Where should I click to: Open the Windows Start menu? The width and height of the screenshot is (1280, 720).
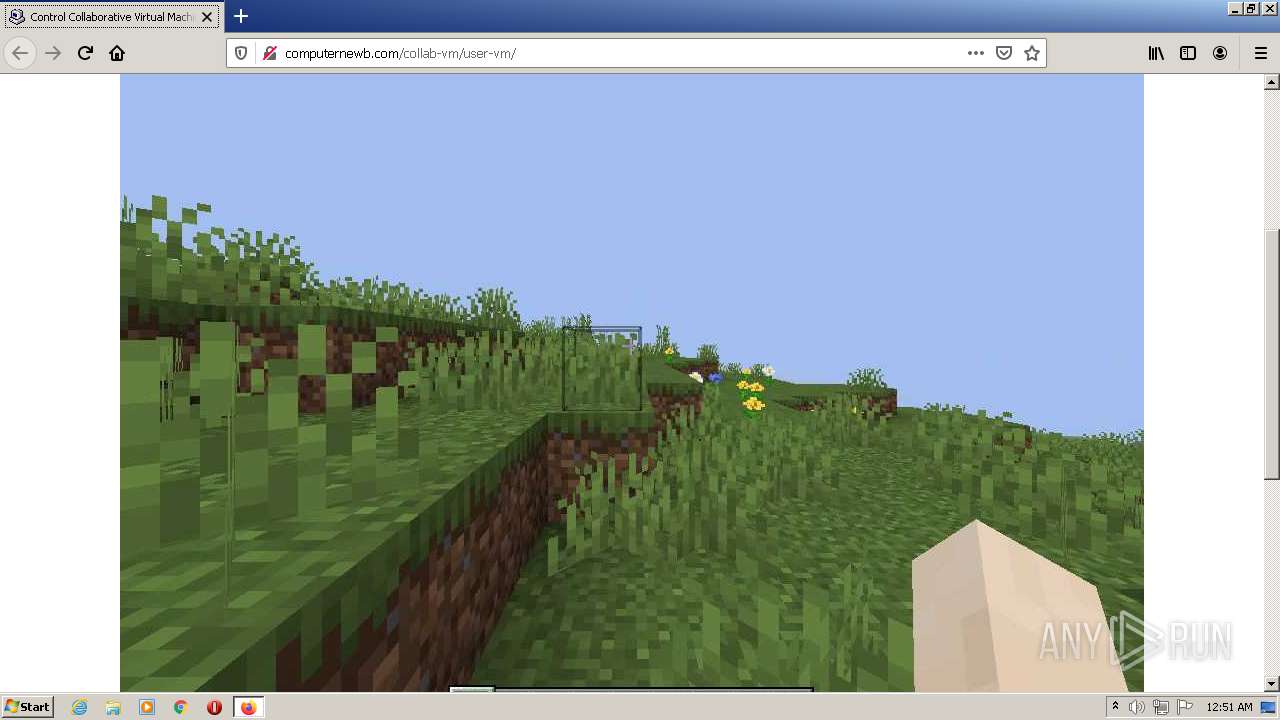coord(27,707)
